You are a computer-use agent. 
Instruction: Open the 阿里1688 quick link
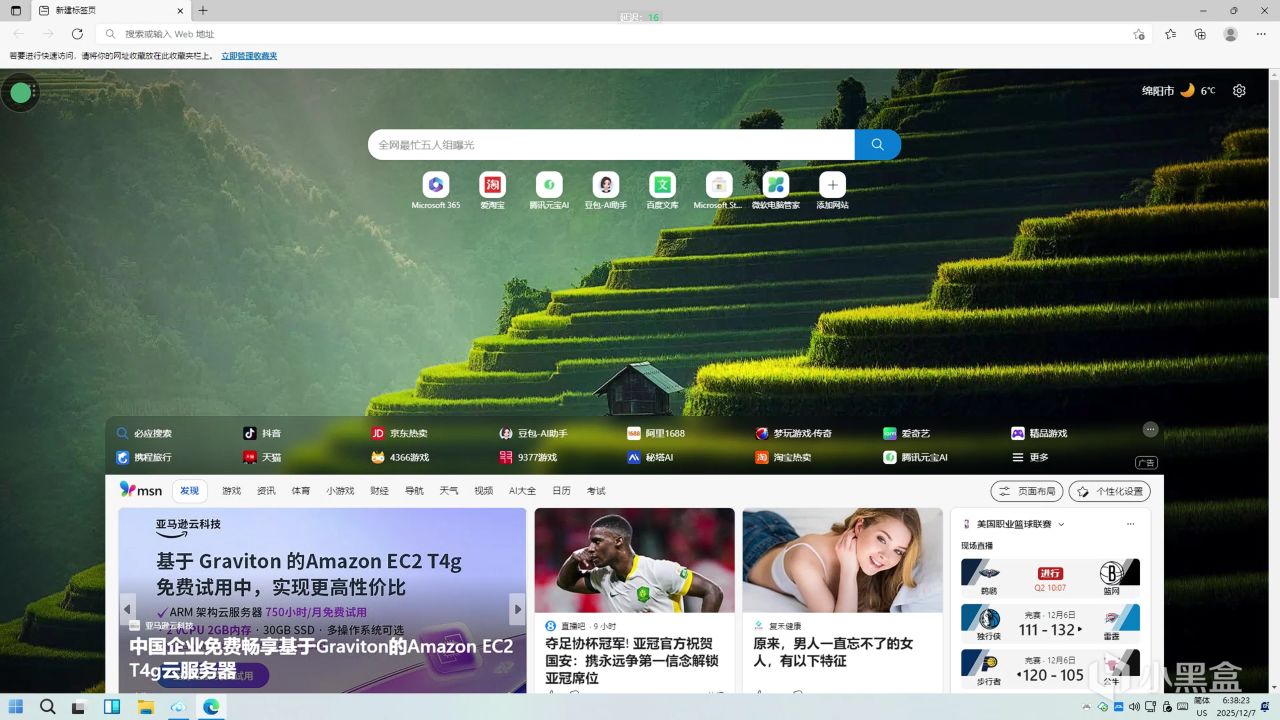[656, 433]
